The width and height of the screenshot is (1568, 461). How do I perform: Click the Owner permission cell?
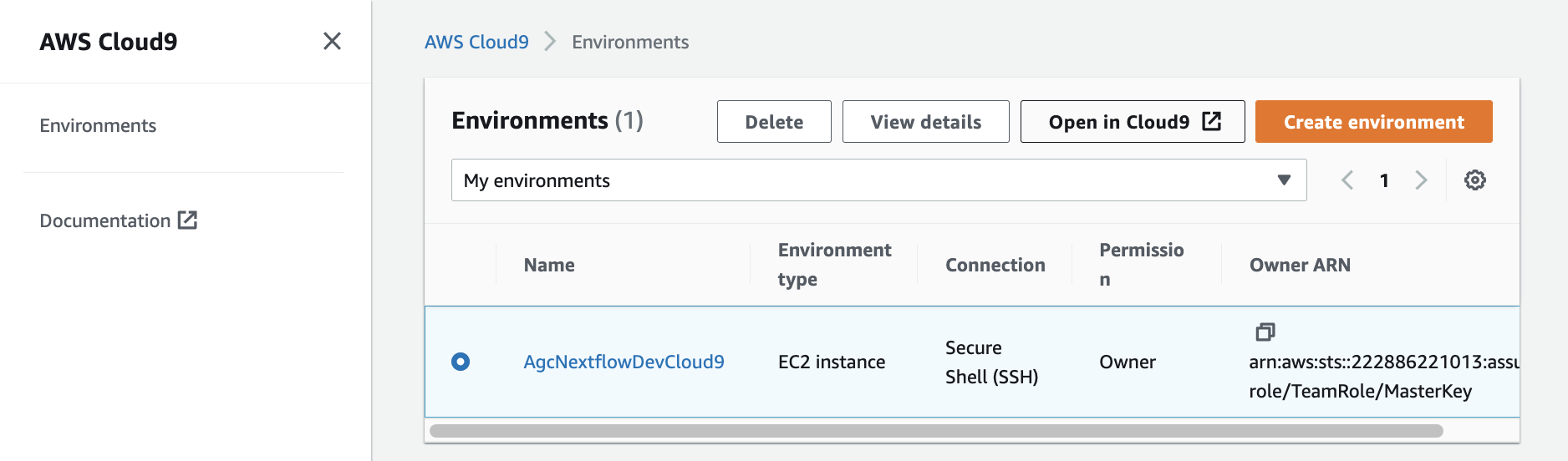pos(1128,362)
